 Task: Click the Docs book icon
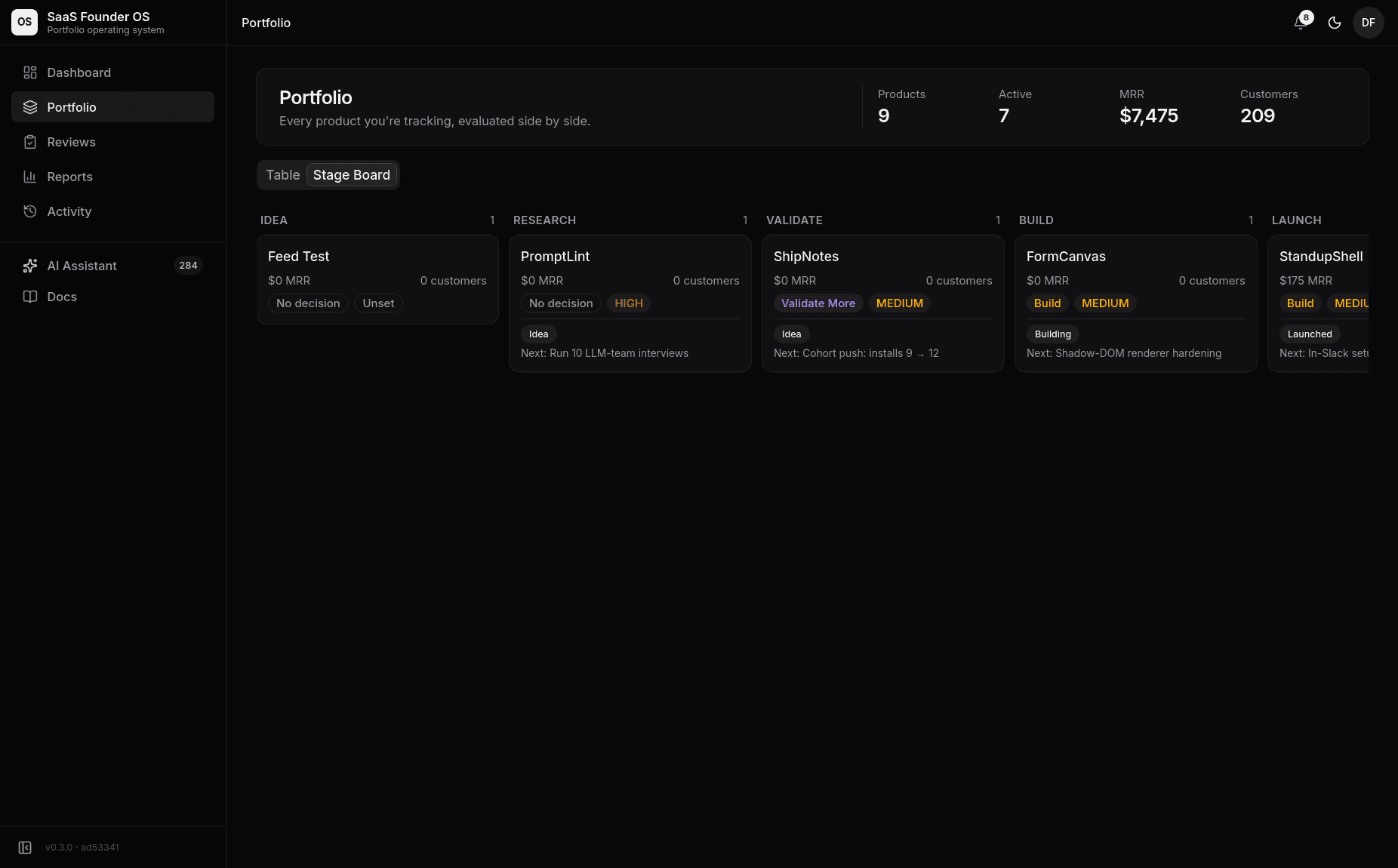pyautogui.click(x=30, y=297)
